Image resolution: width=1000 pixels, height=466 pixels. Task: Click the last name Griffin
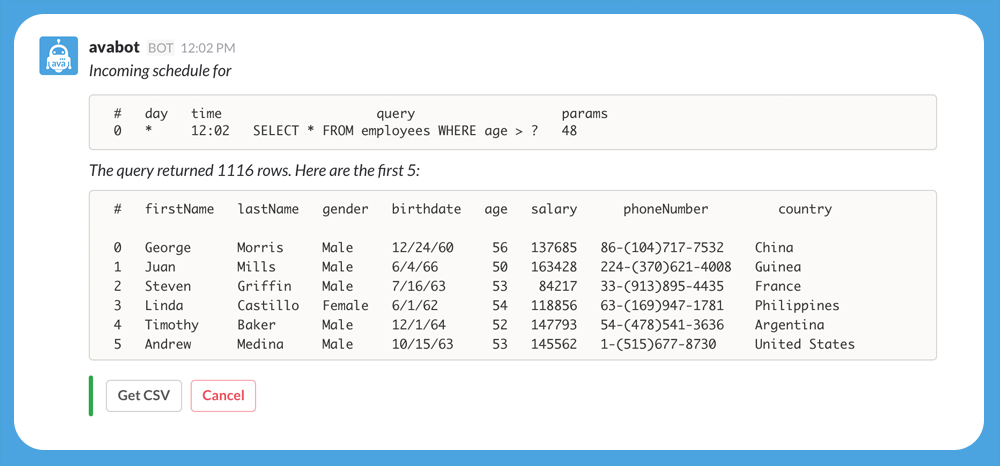[x=264, y=286]
